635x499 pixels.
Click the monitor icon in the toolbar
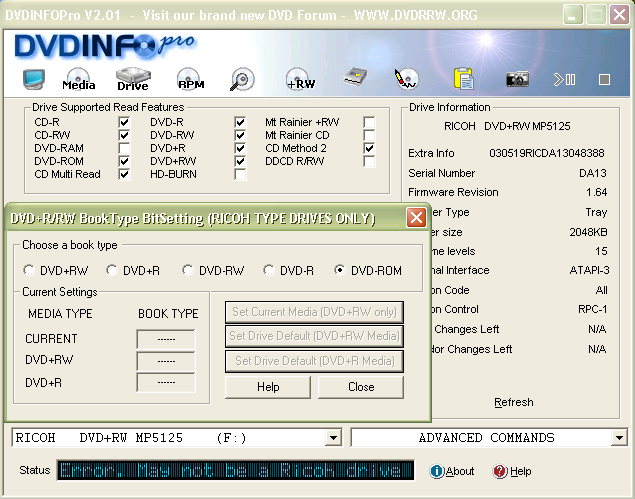34,79
